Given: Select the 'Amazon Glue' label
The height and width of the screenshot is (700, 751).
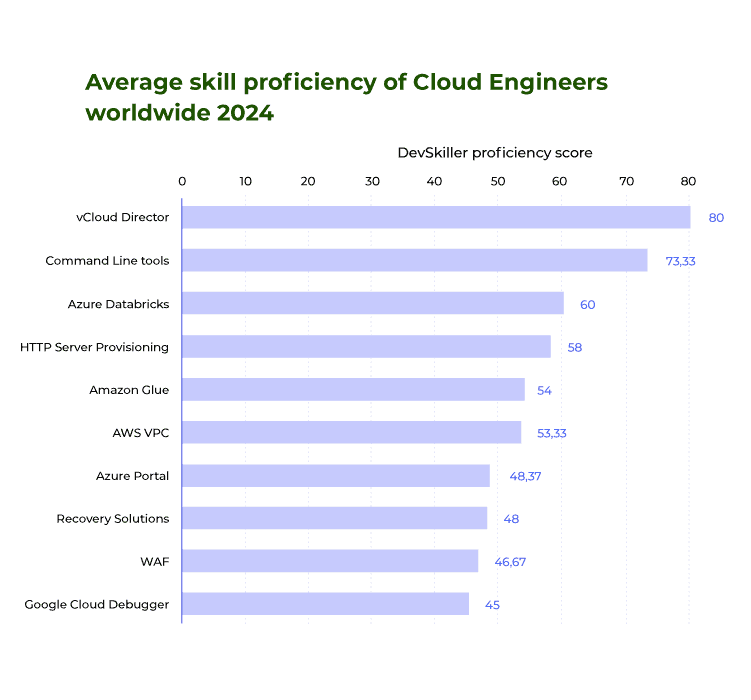Looking at the screenshot, I should (129, 390).
